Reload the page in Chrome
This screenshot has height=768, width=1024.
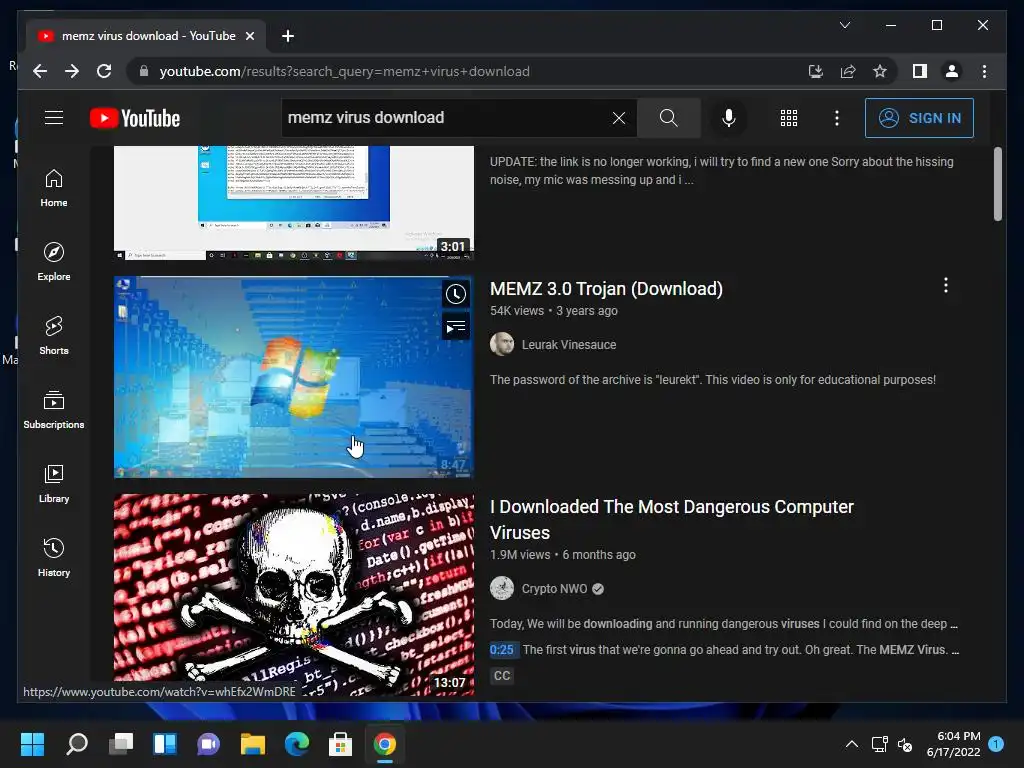tap(104, 71)
